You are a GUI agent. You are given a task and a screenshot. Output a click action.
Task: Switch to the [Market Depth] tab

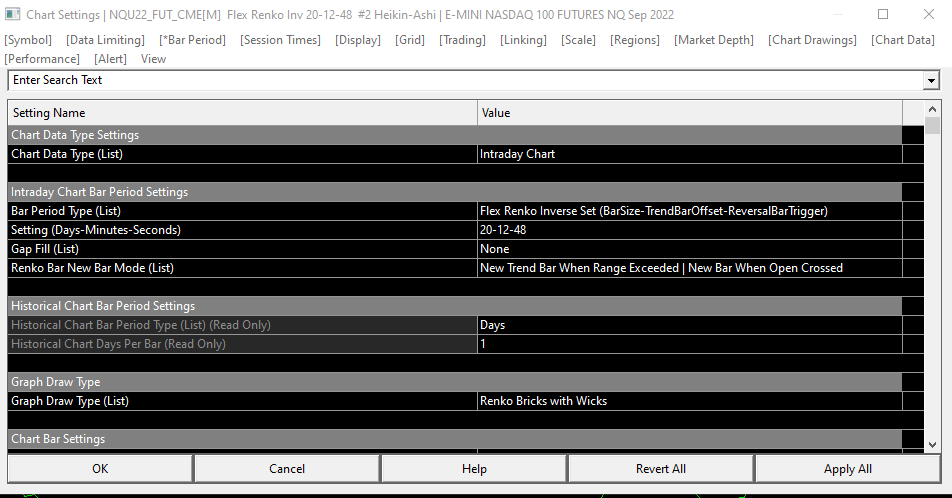[713, 40]
